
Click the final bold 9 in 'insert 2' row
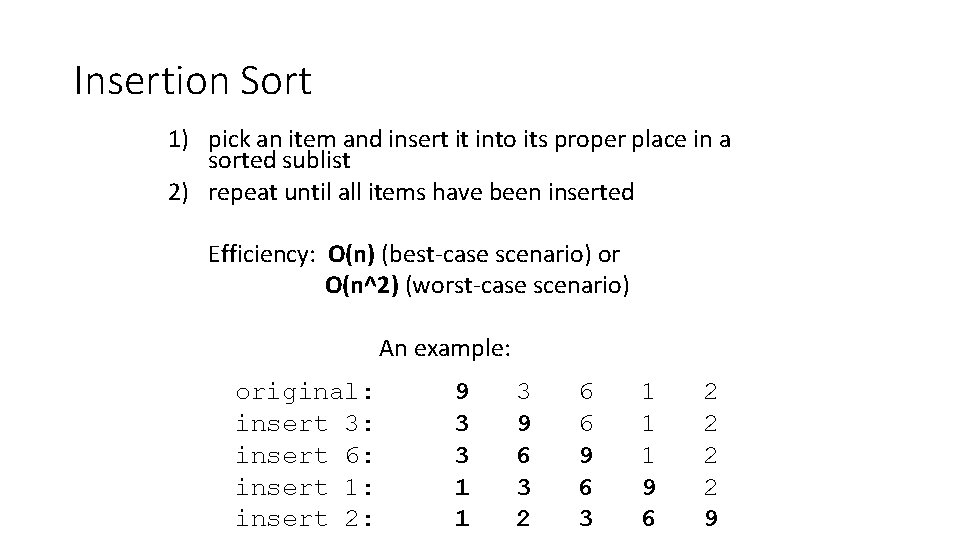(711, 518)
